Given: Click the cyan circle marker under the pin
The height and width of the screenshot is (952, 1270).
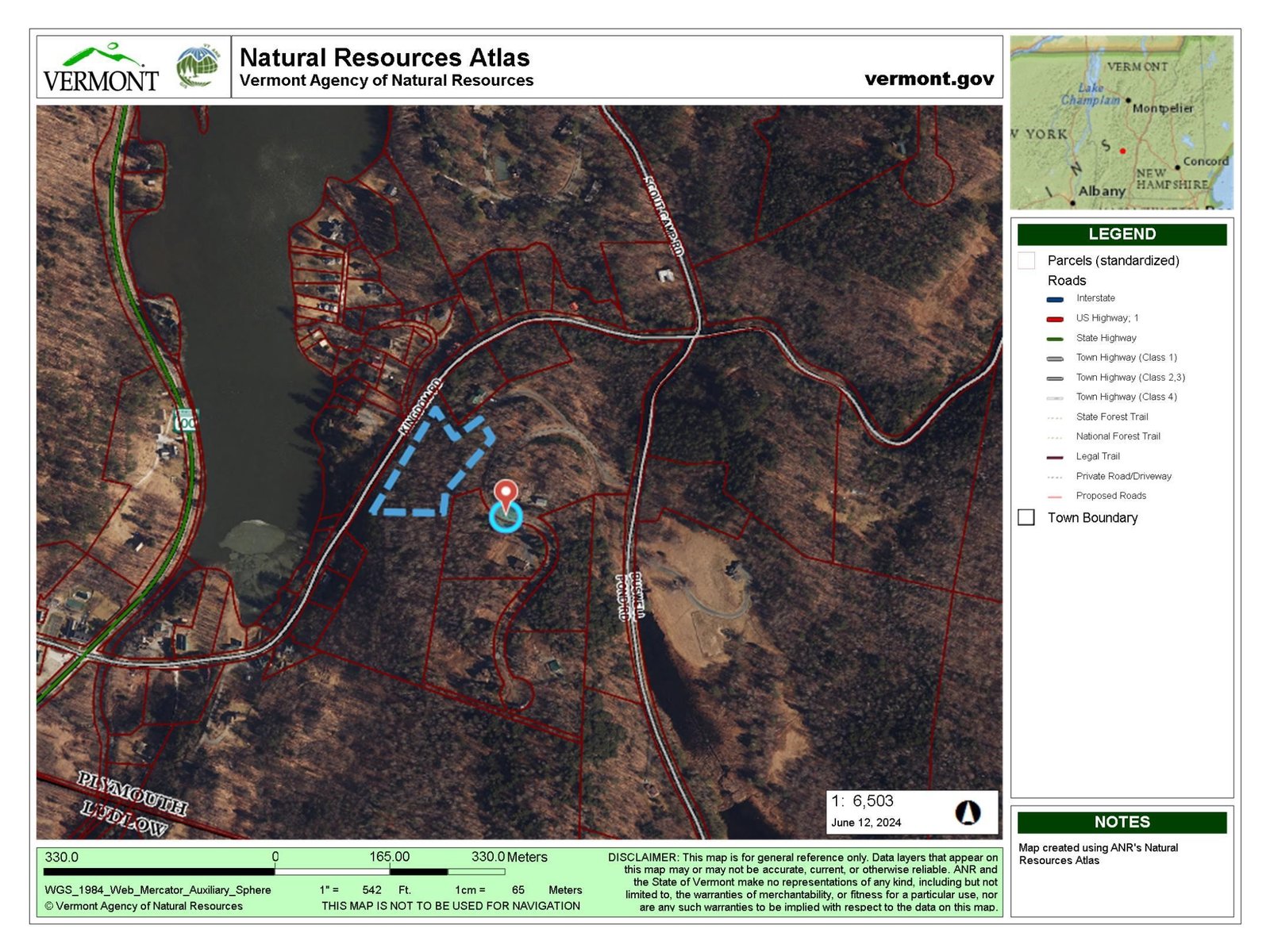Looking at the screenshot, I should point(506,516).
